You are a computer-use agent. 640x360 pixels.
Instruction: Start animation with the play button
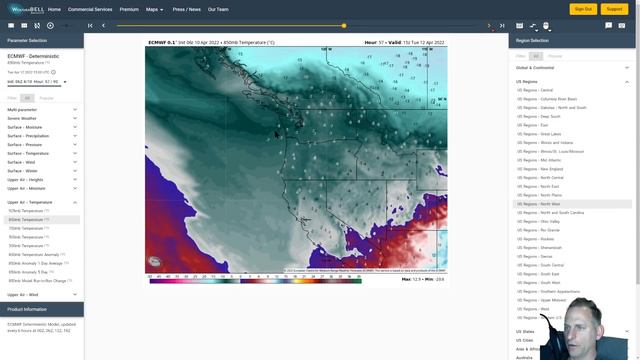(50, 26)
